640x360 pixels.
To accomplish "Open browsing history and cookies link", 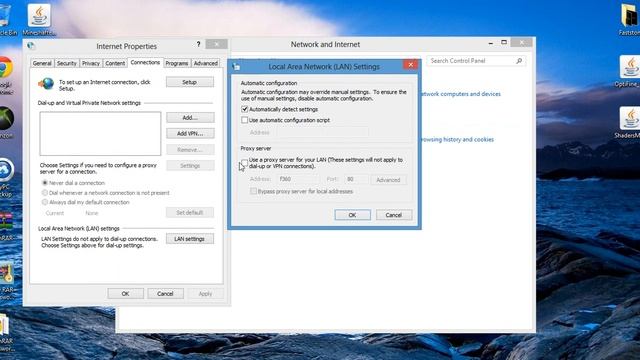I will pos(457,140).
